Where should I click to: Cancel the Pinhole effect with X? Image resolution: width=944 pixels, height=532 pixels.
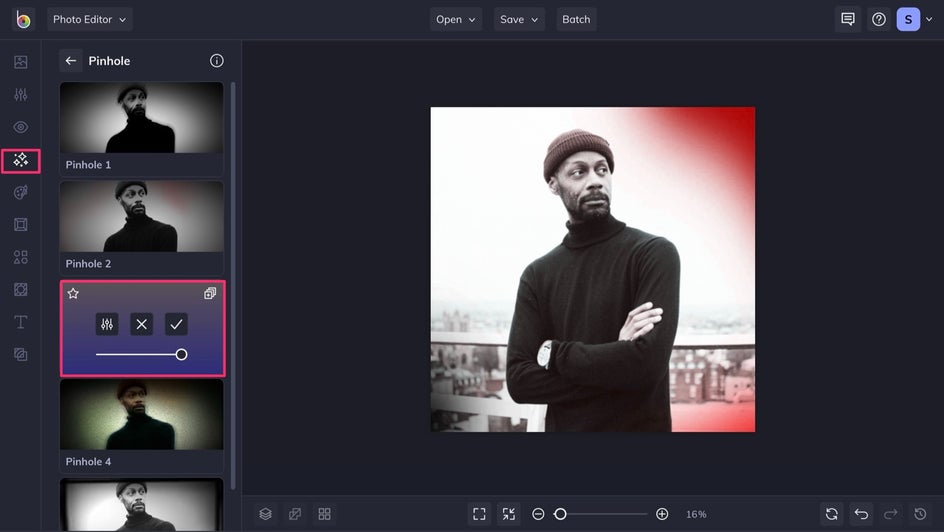tap(141, 324)
